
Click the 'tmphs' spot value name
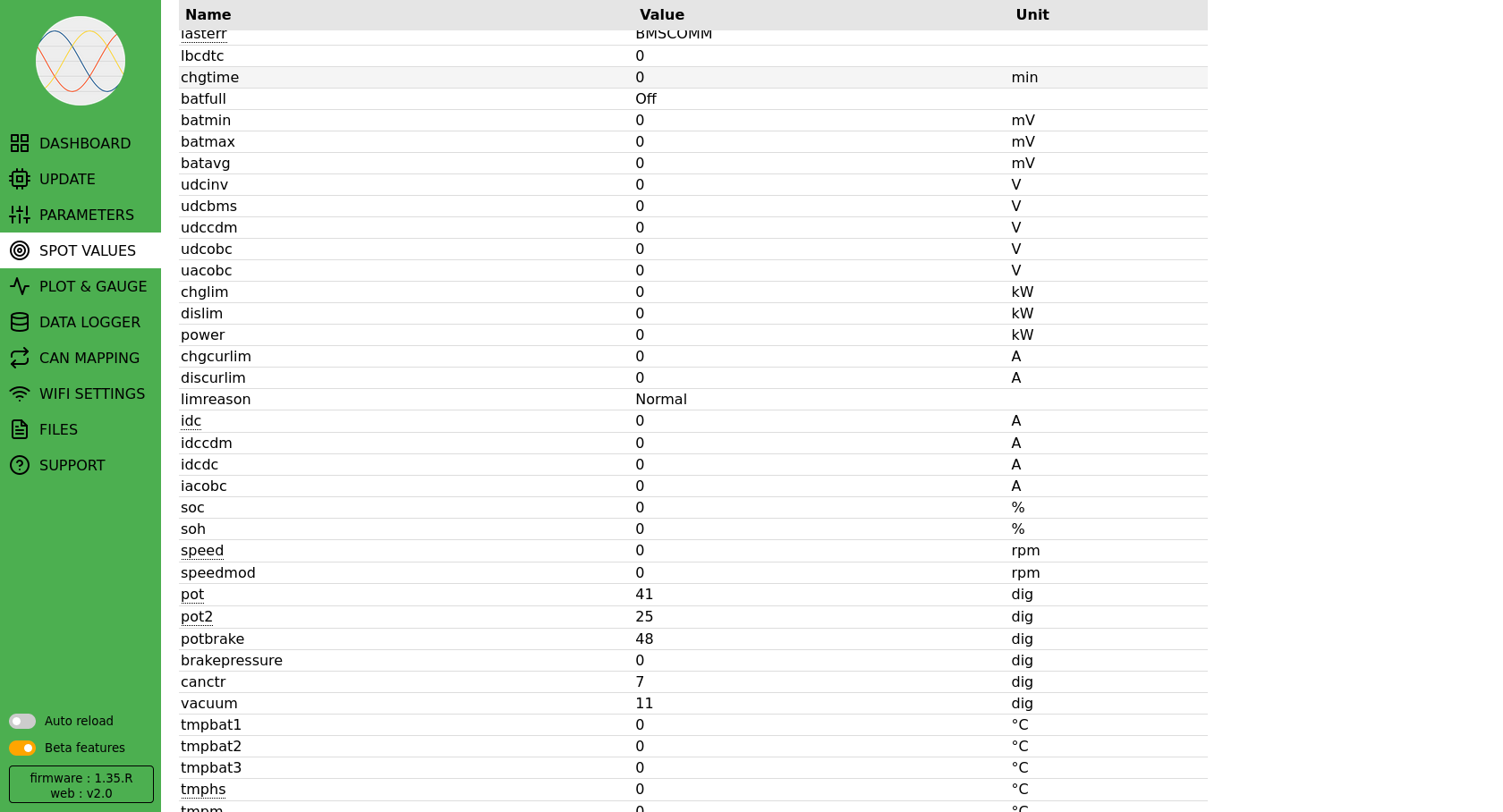coord(203,790)
